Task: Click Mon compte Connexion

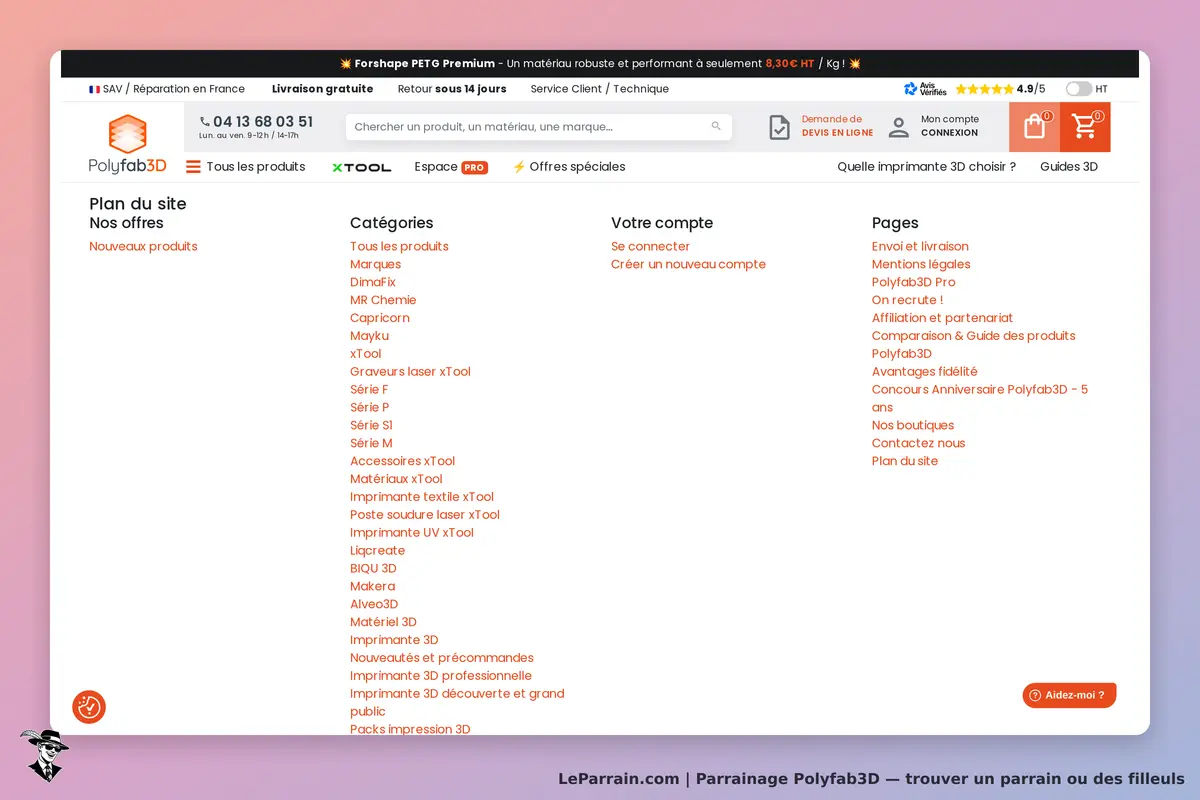Action: (x=950, y=126)
